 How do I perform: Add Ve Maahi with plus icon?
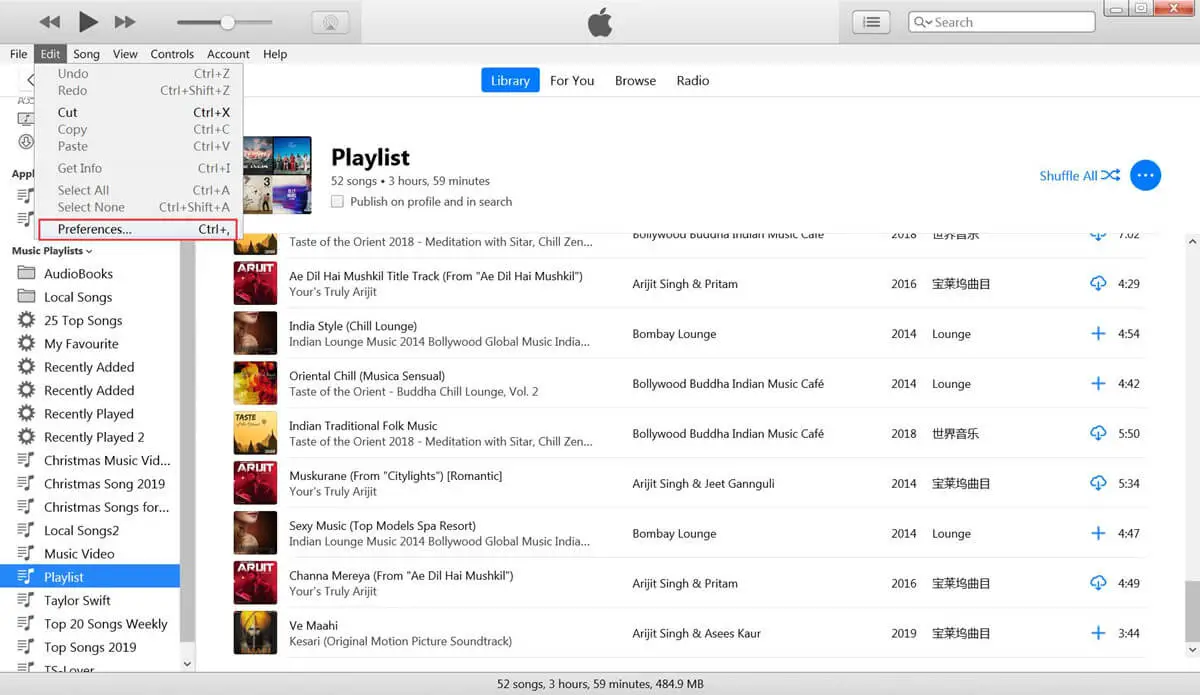1098,634
